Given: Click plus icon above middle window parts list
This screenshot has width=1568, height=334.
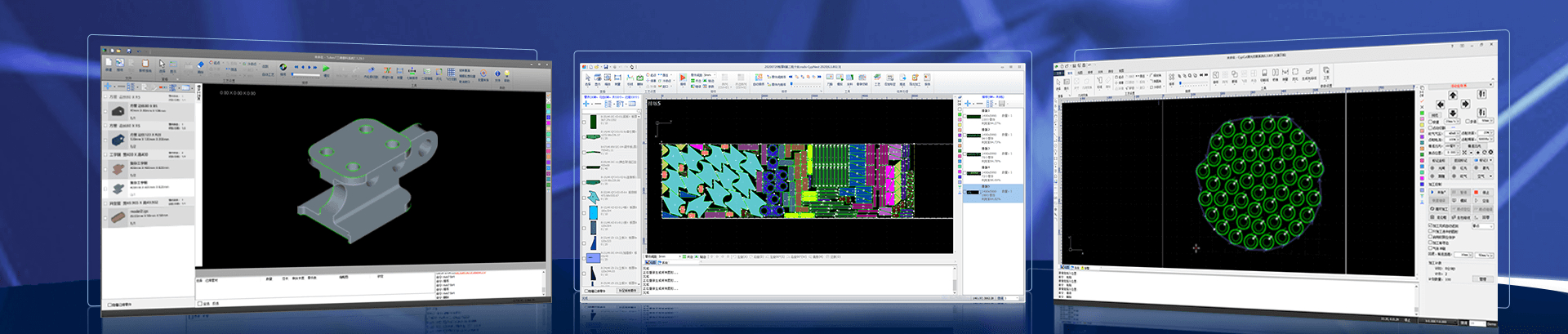Looking at the screenshot, I should tap(586, 104).
